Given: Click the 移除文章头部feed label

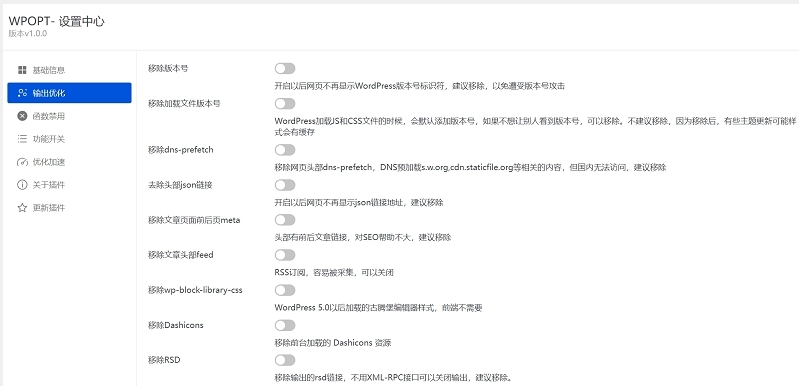Looking at the screenshot, I should tap(181, 254).
